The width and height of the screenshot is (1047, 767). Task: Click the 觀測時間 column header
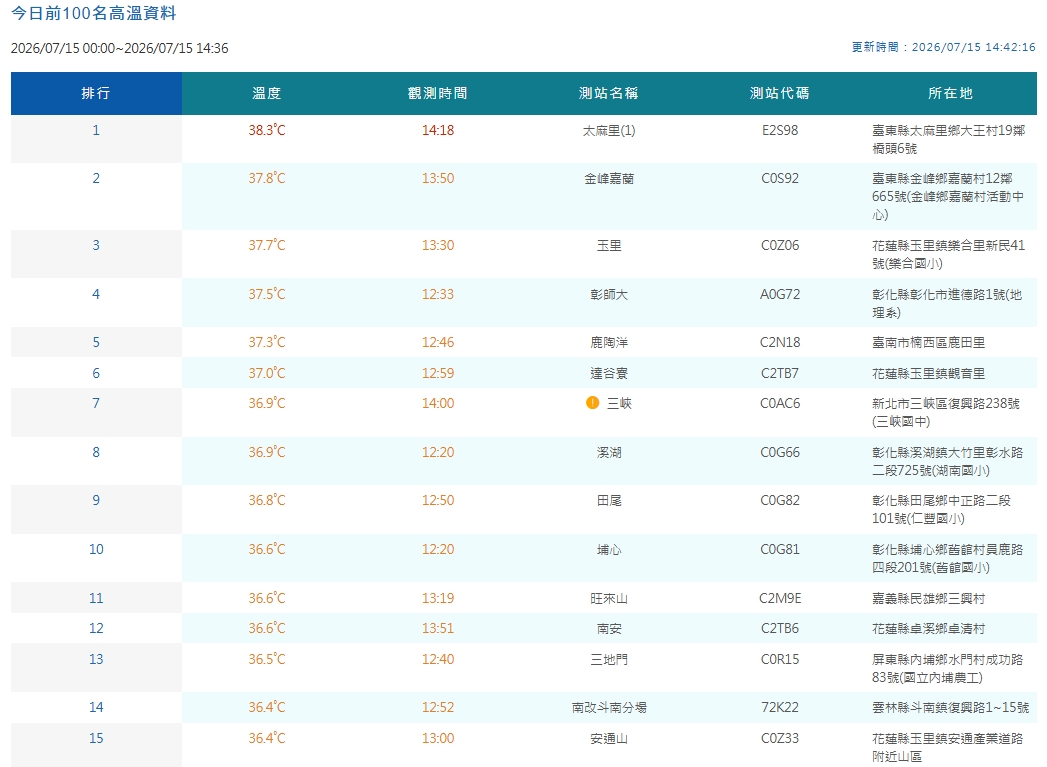coord(438,93)
